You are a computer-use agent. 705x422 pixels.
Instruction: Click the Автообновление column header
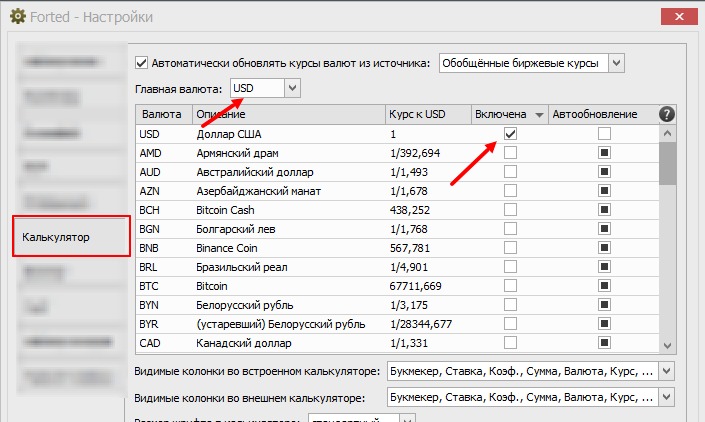click(598, 114)
